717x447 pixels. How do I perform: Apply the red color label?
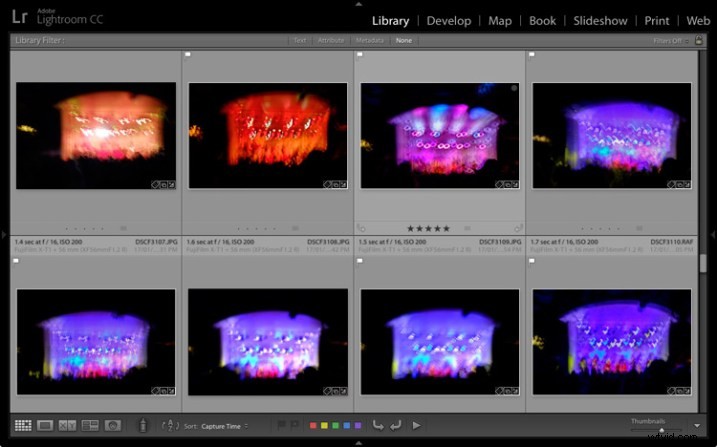pyautogui.click(x=313, y=426)
